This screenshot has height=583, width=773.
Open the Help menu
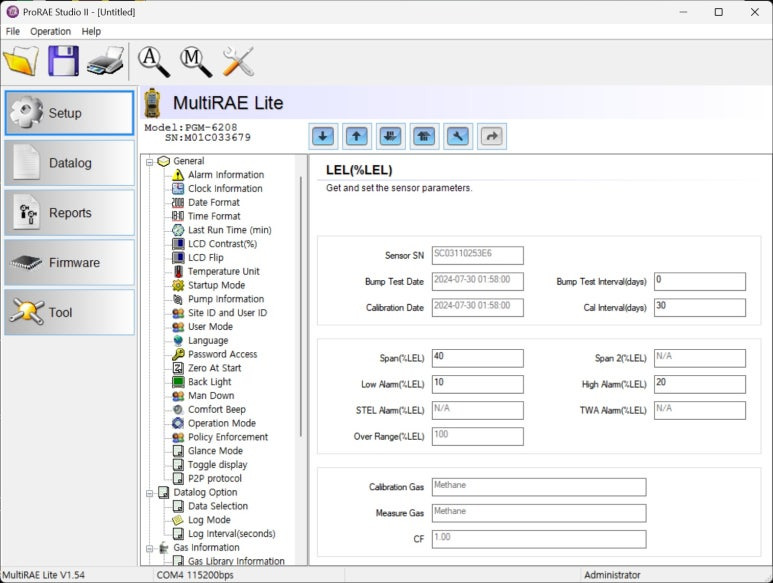click(91, 32)
